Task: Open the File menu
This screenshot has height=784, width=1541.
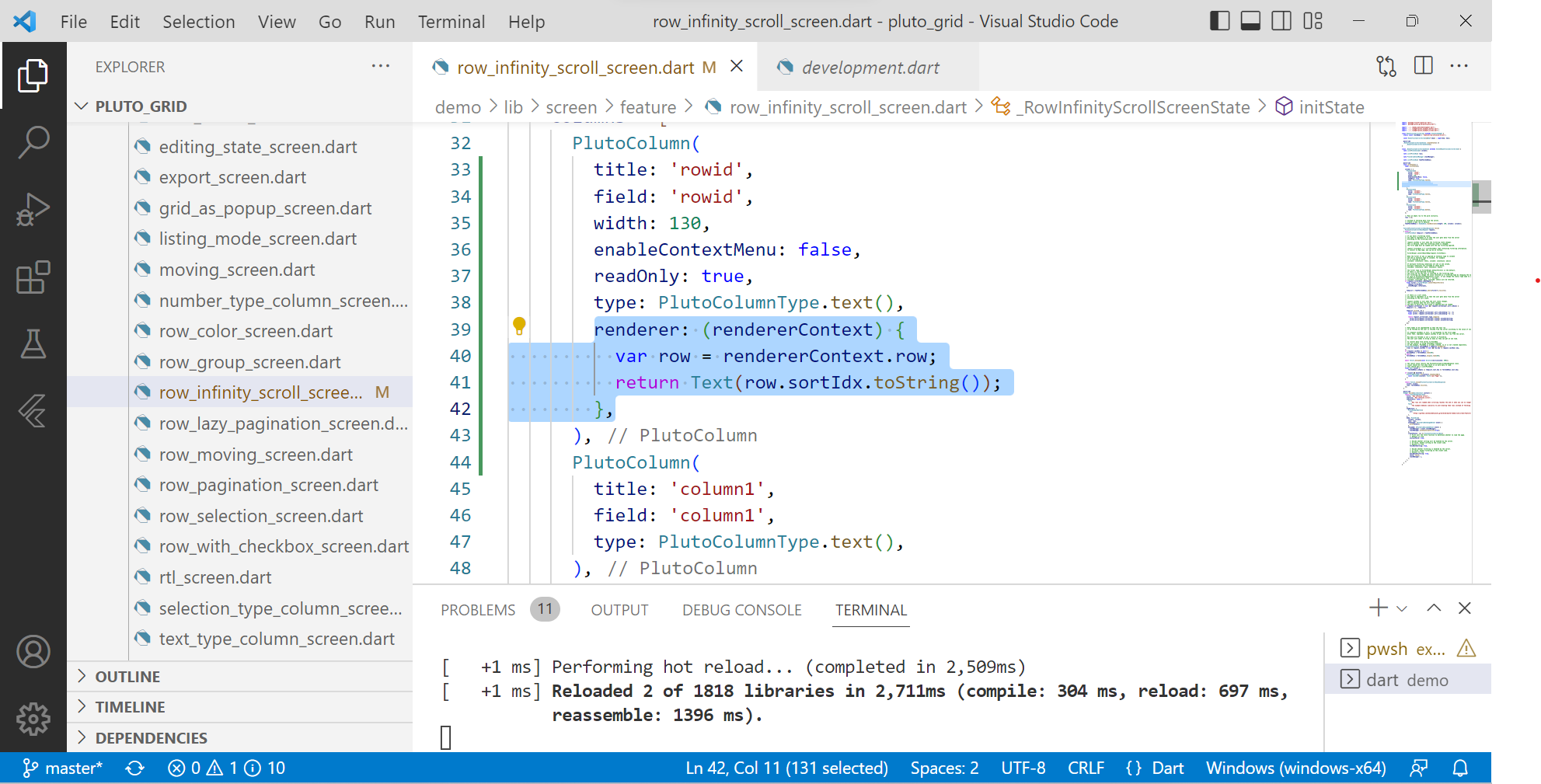Action: [74, 22]
